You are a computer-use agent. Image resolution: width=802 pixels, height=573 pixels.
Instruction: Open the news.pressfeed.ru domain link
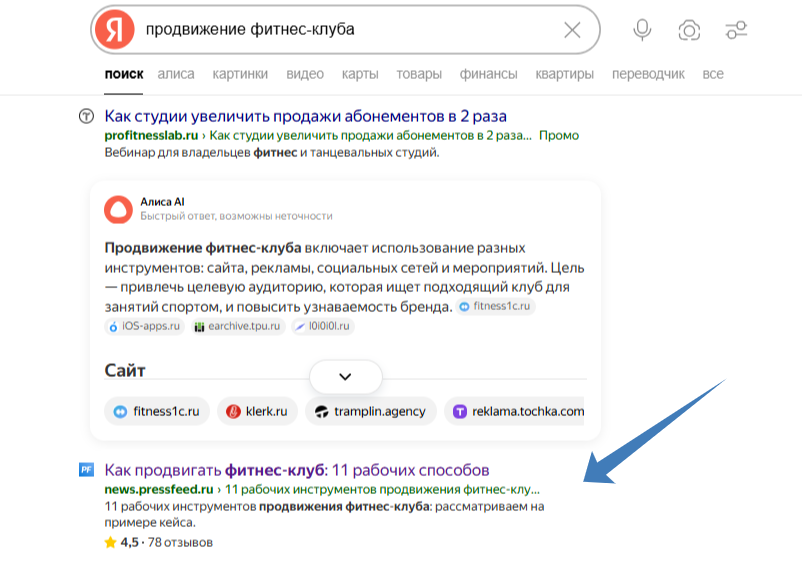[x=159, y=490]
